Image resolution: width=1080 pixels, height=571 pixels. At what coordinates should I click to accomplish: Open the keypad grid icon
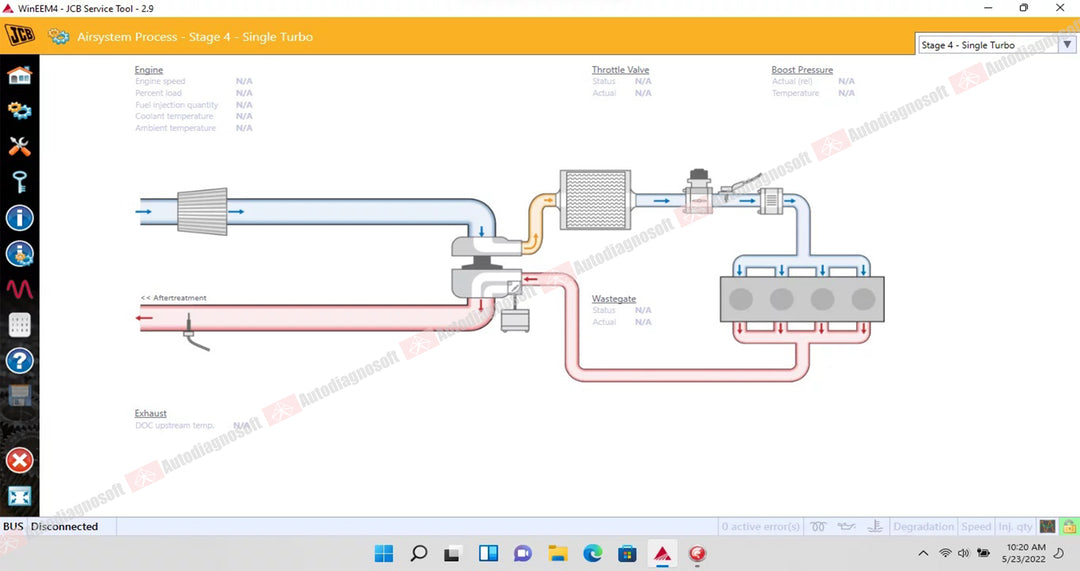click(x=19, y=324)
